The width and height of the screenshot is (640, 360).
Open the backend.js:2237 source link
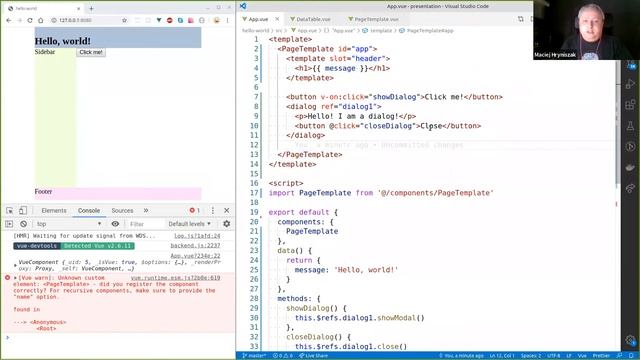pos(195,246)
